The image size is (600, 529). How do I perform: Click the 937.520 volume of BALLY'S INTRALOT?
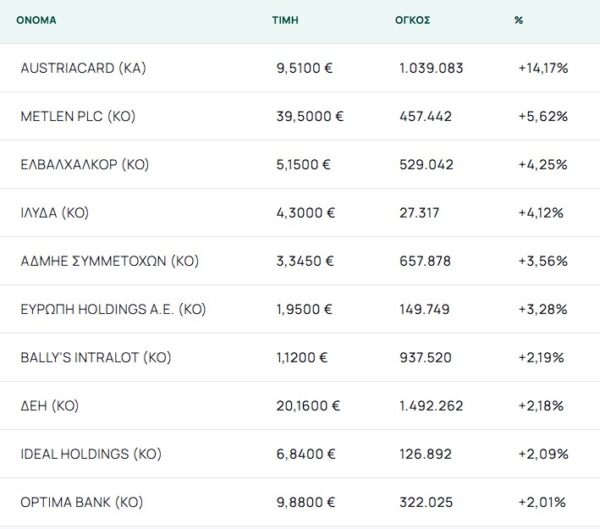tap(426, 358)
